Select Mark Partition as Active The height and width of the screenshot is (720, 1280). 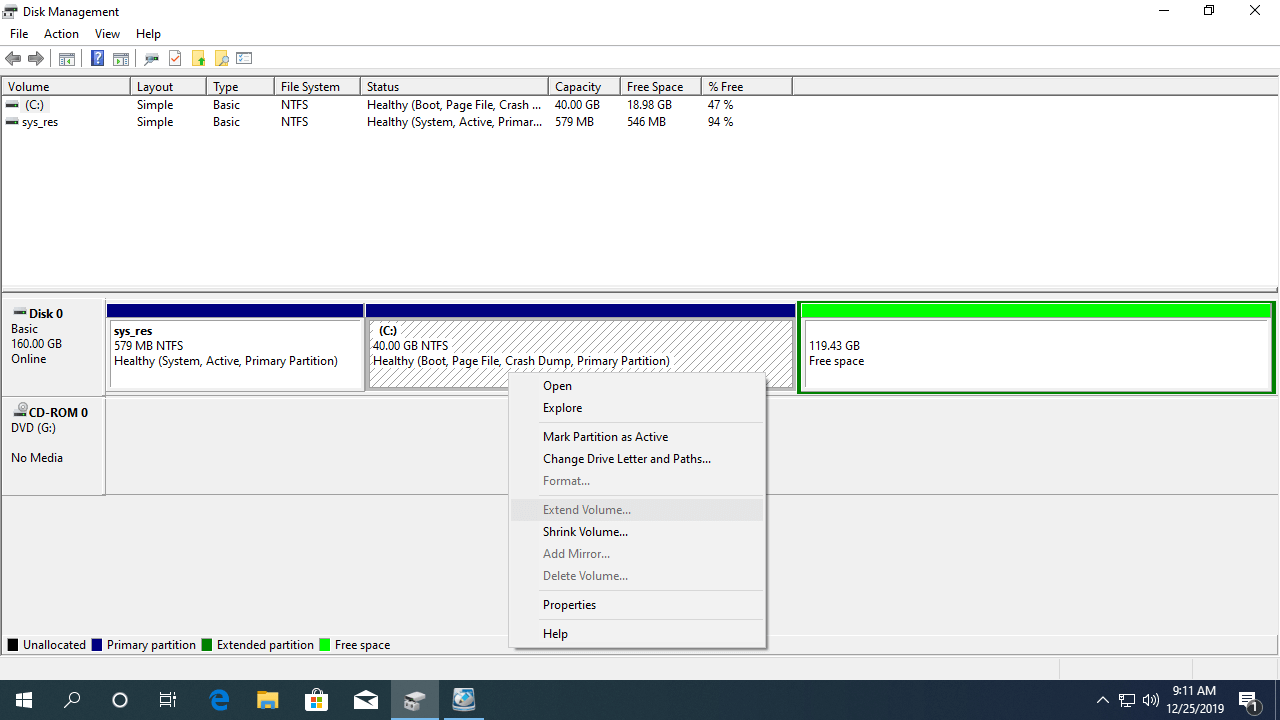tap(605, 437)
